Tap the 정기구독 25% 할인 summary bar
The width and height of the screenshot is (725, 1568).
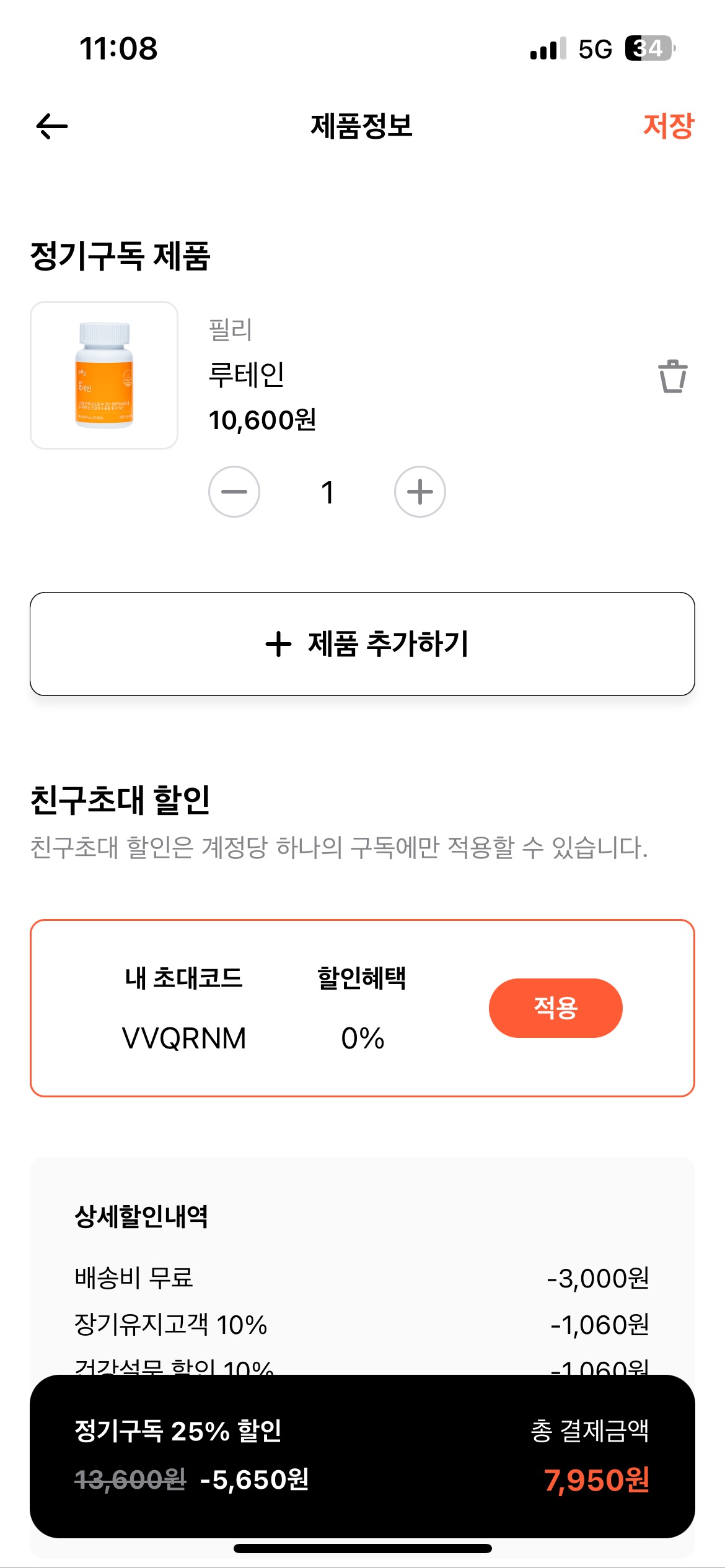[x=178, y=1431]
